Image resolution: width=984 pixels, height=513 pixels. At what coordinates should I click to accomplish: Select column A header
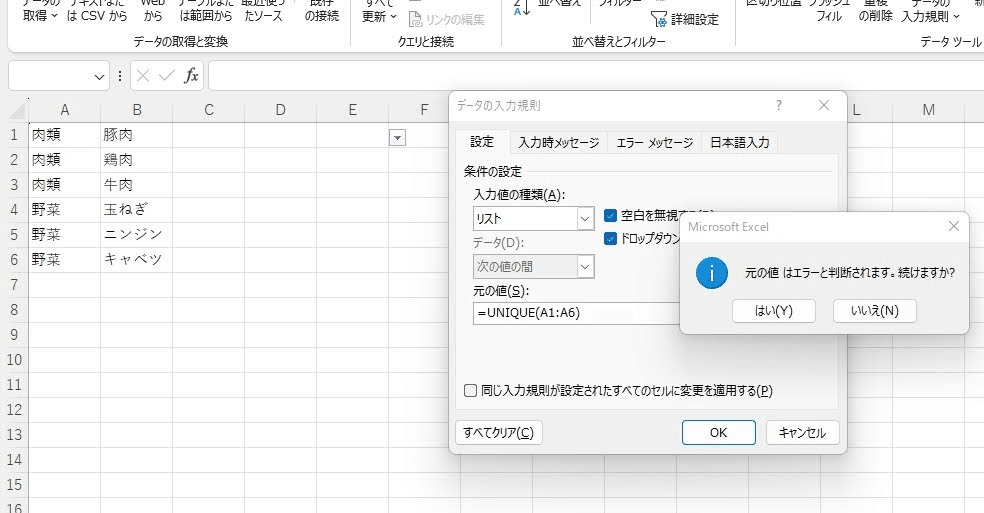point(65,110)
